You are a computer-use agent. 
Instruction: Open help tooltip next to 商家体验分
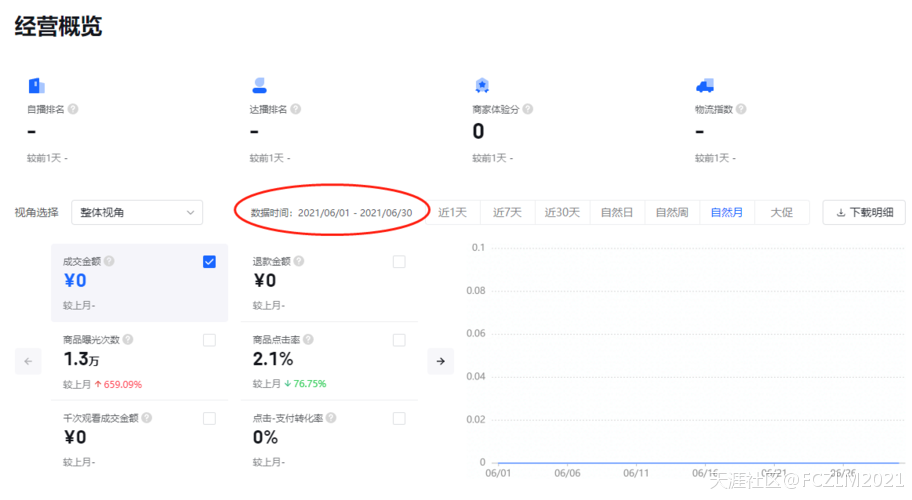tap(528, 109)
